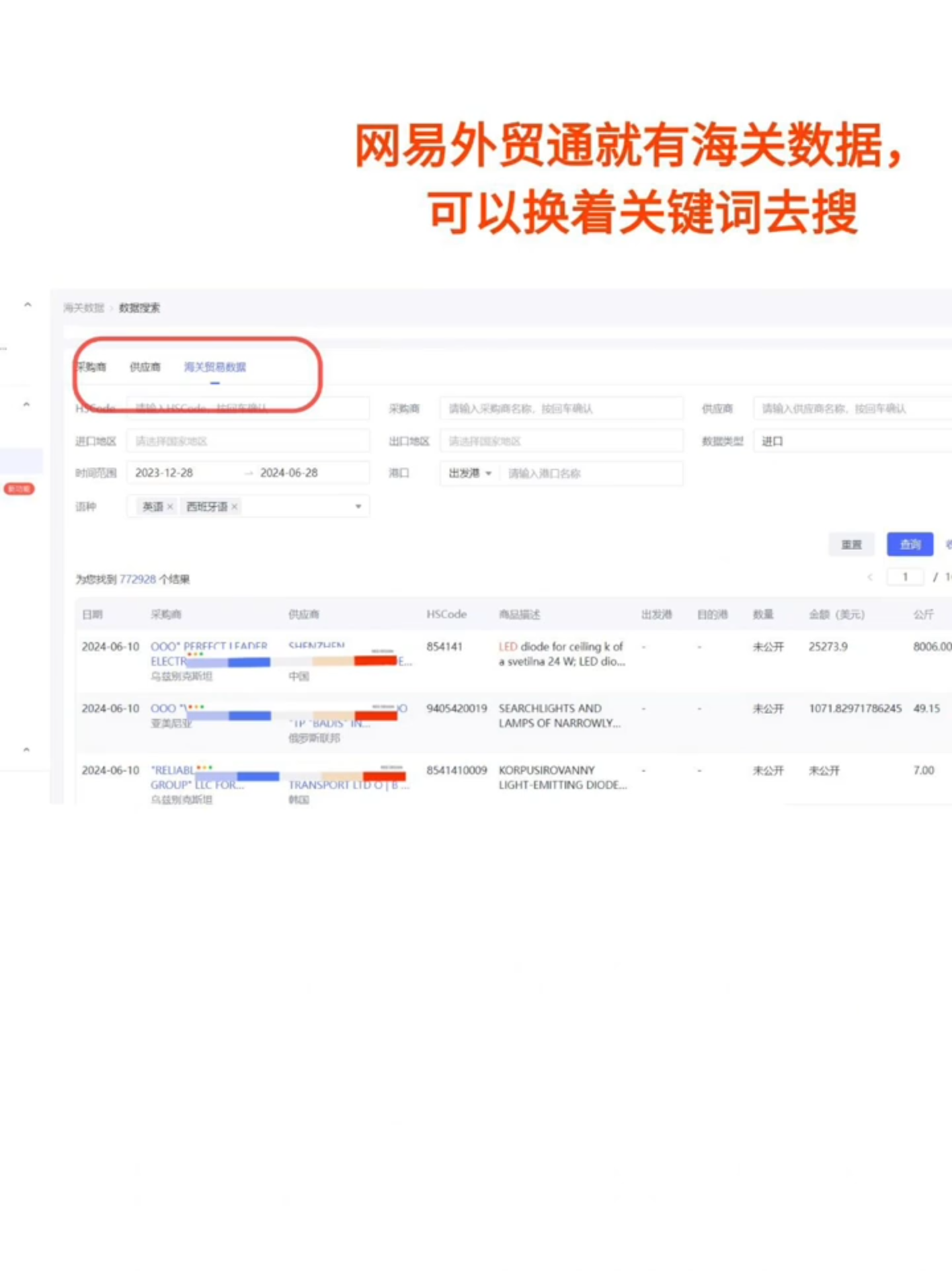Click the red badge in left sidebar
Image resolution: width=952 pixels, height=1271 pixels.
click(x=19, y=489)
